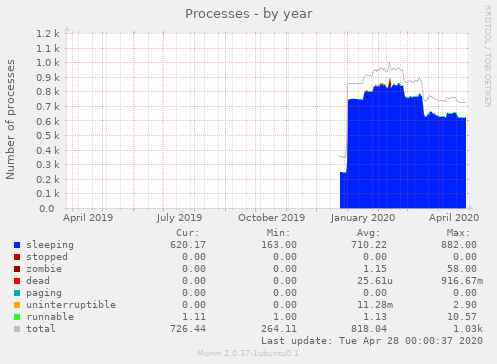Click zombie average value 1.15

coord(375,269)
